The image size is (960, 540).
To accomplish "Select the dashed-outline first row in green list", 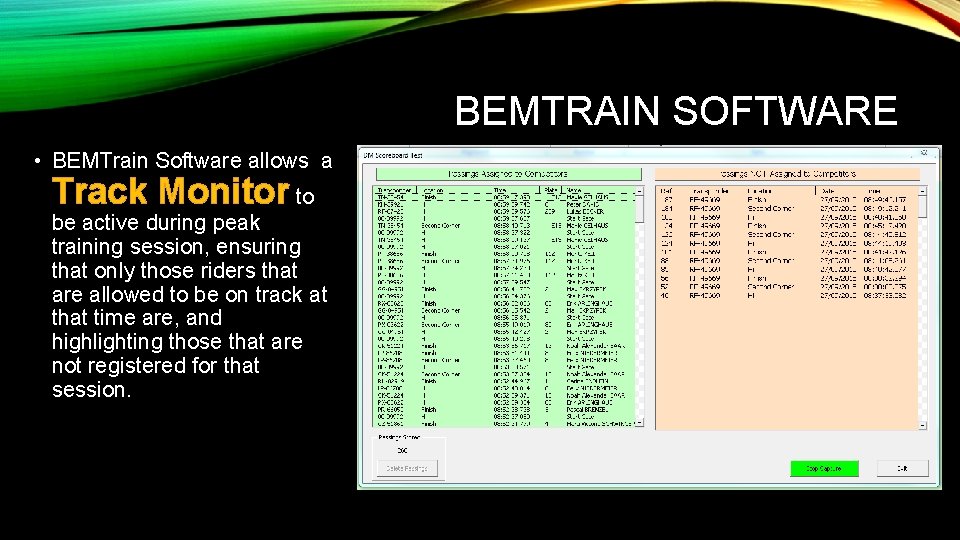I will click(504, 197).
